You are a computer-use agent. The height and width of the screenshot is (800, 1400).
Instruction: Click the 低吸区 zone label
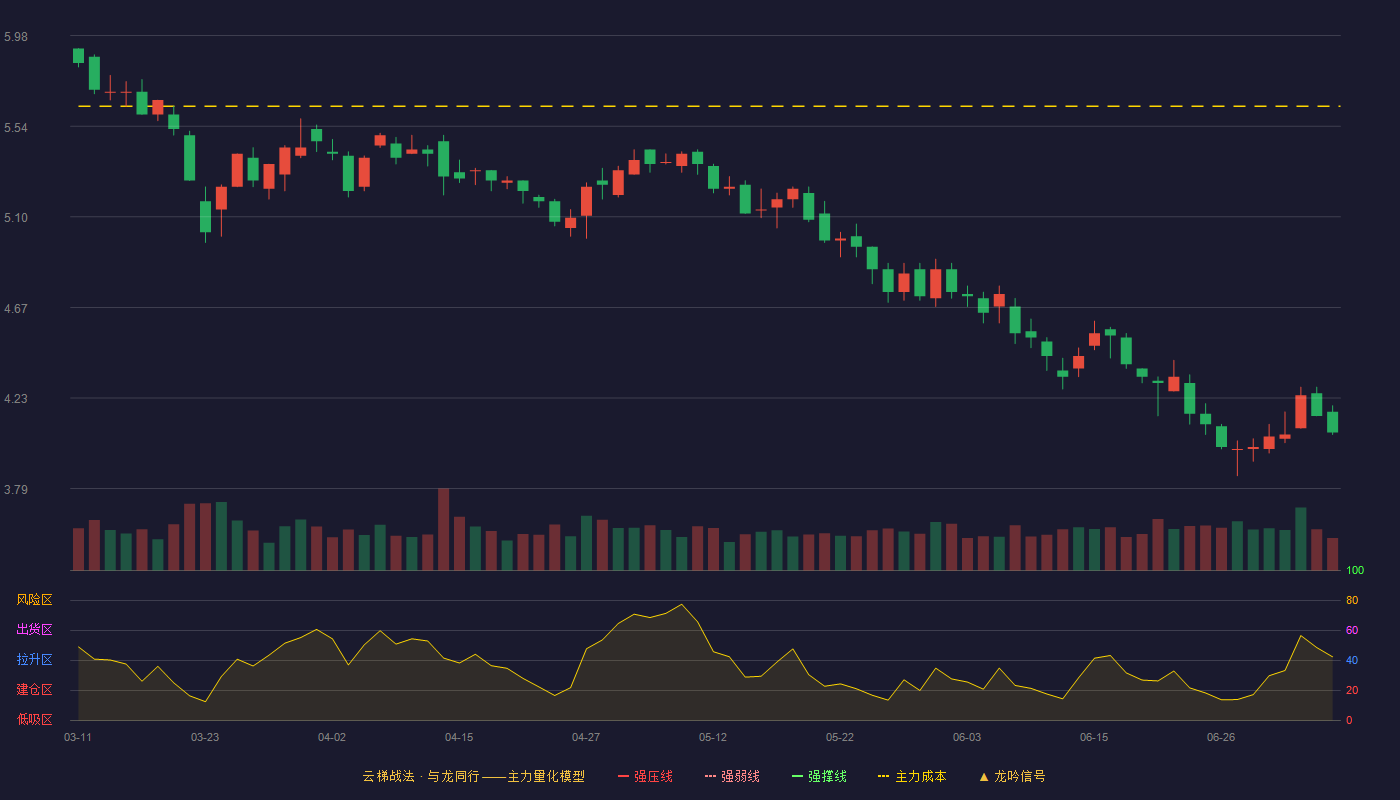tap(34, 719)
